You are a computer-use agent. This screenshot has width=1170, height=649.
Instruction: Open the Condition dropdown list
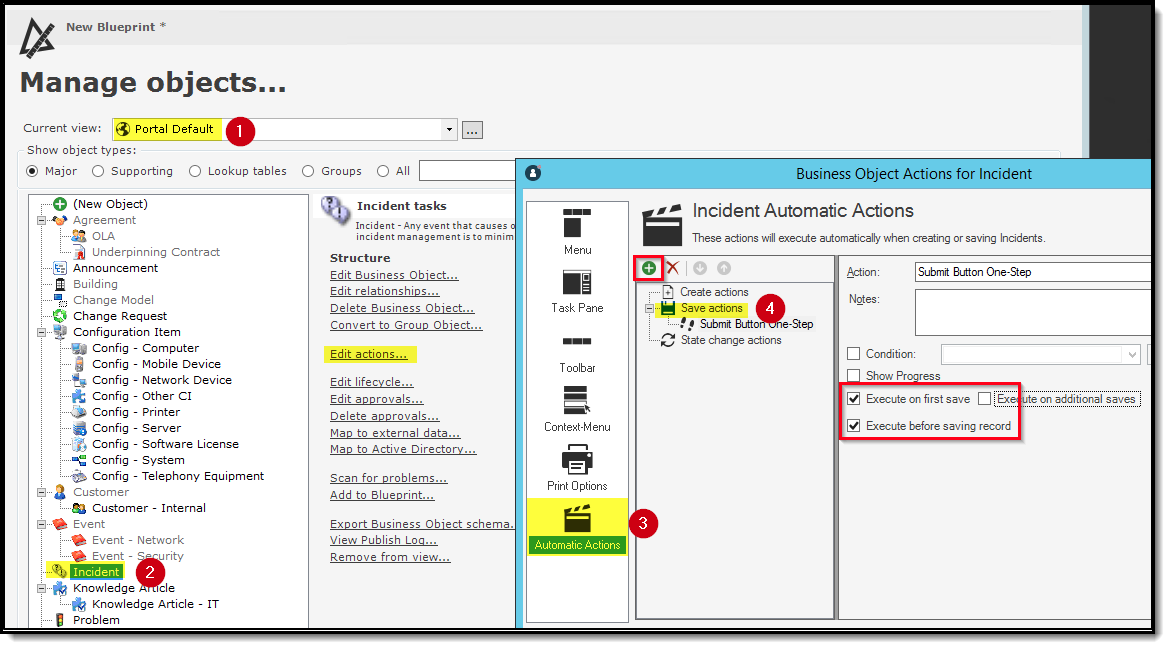pos(1131,354)
